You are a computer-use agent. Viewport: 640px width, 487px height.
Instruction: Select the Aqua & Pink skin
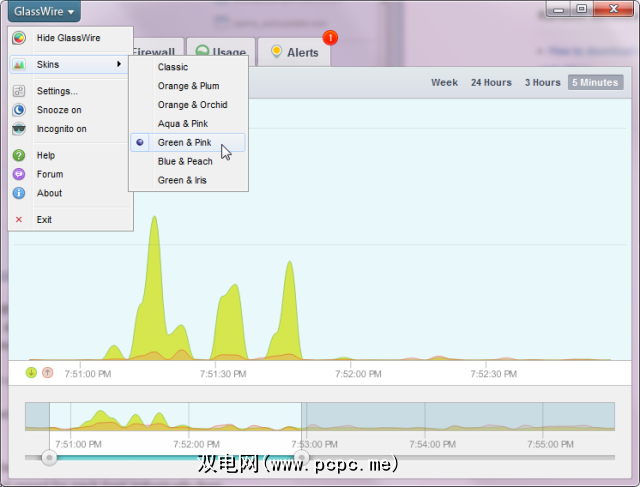188,124
